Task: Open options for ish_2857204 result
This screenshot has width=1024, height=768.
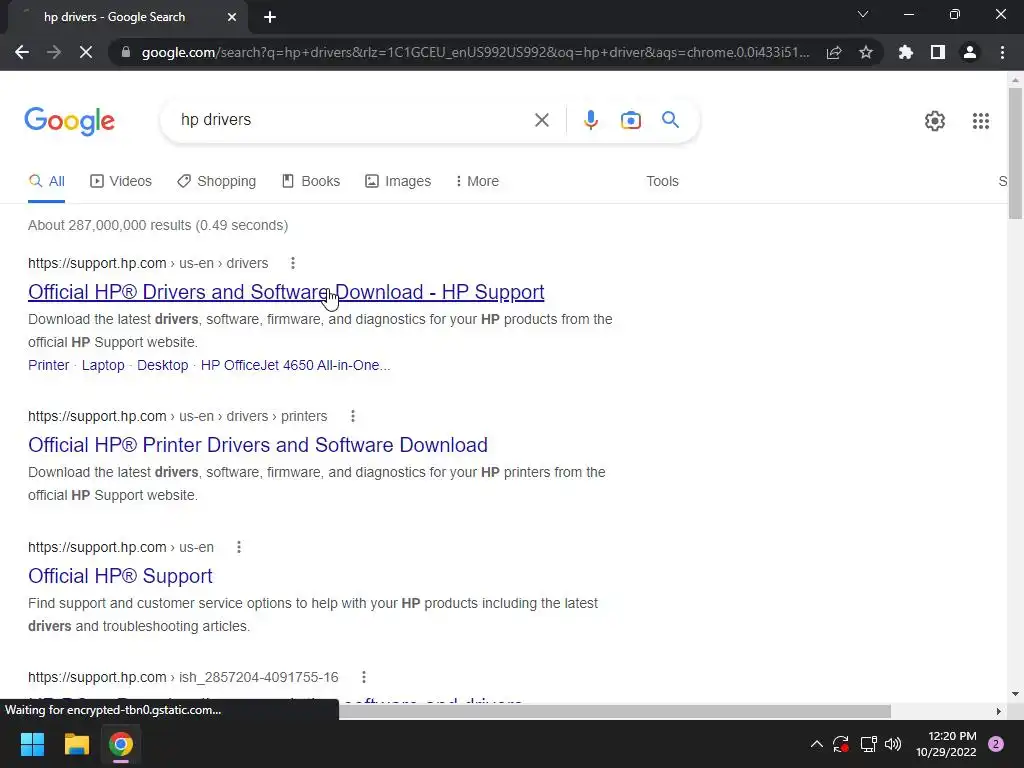Action: 364,677
